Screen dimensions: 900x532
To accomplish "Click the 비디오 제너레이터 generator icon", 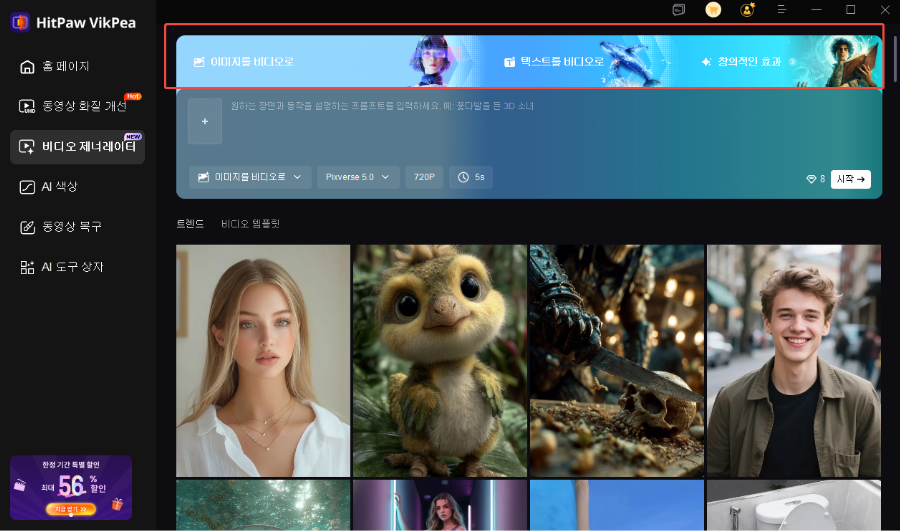I will [x=27, y=147].
